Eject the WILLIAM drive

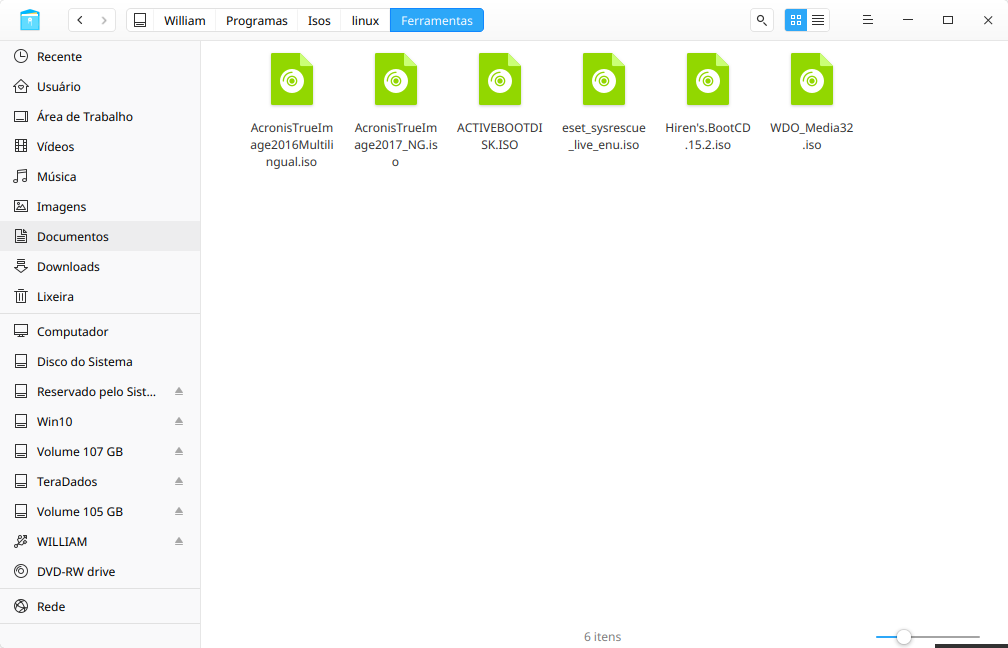coord(179,542)
